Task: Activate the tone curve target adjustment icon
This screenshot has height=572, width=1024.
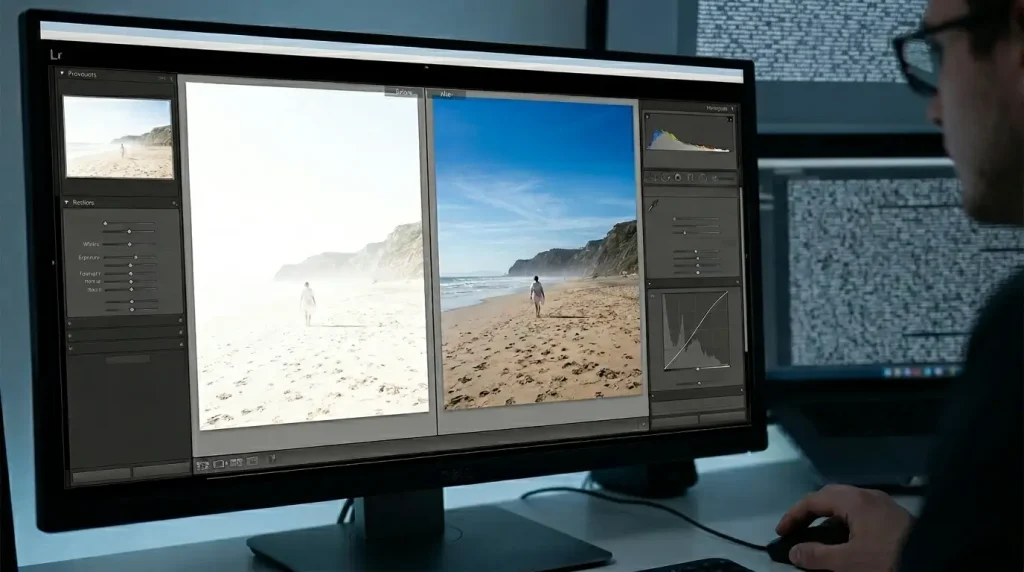Action: (652, 296)
